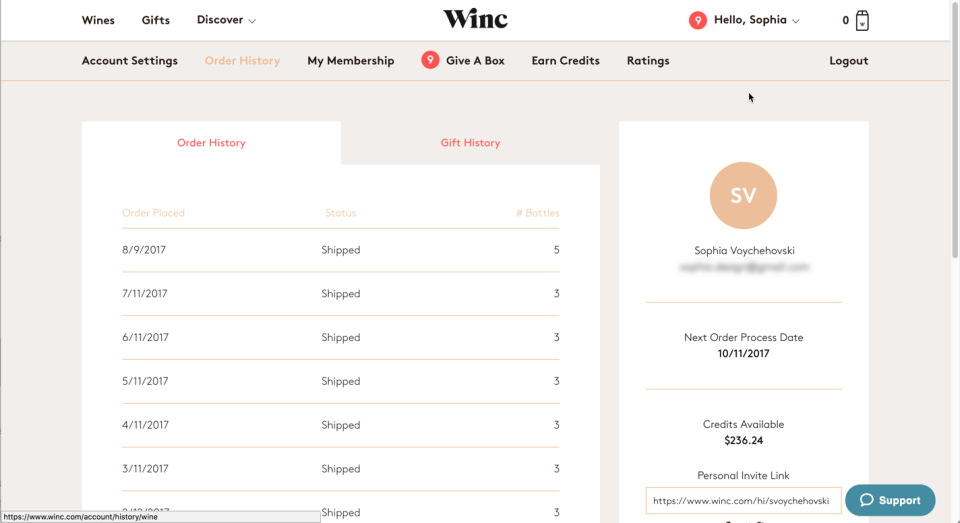Go to Earn Credits
The height and width of the screenshot is (523, 960).
566,61
